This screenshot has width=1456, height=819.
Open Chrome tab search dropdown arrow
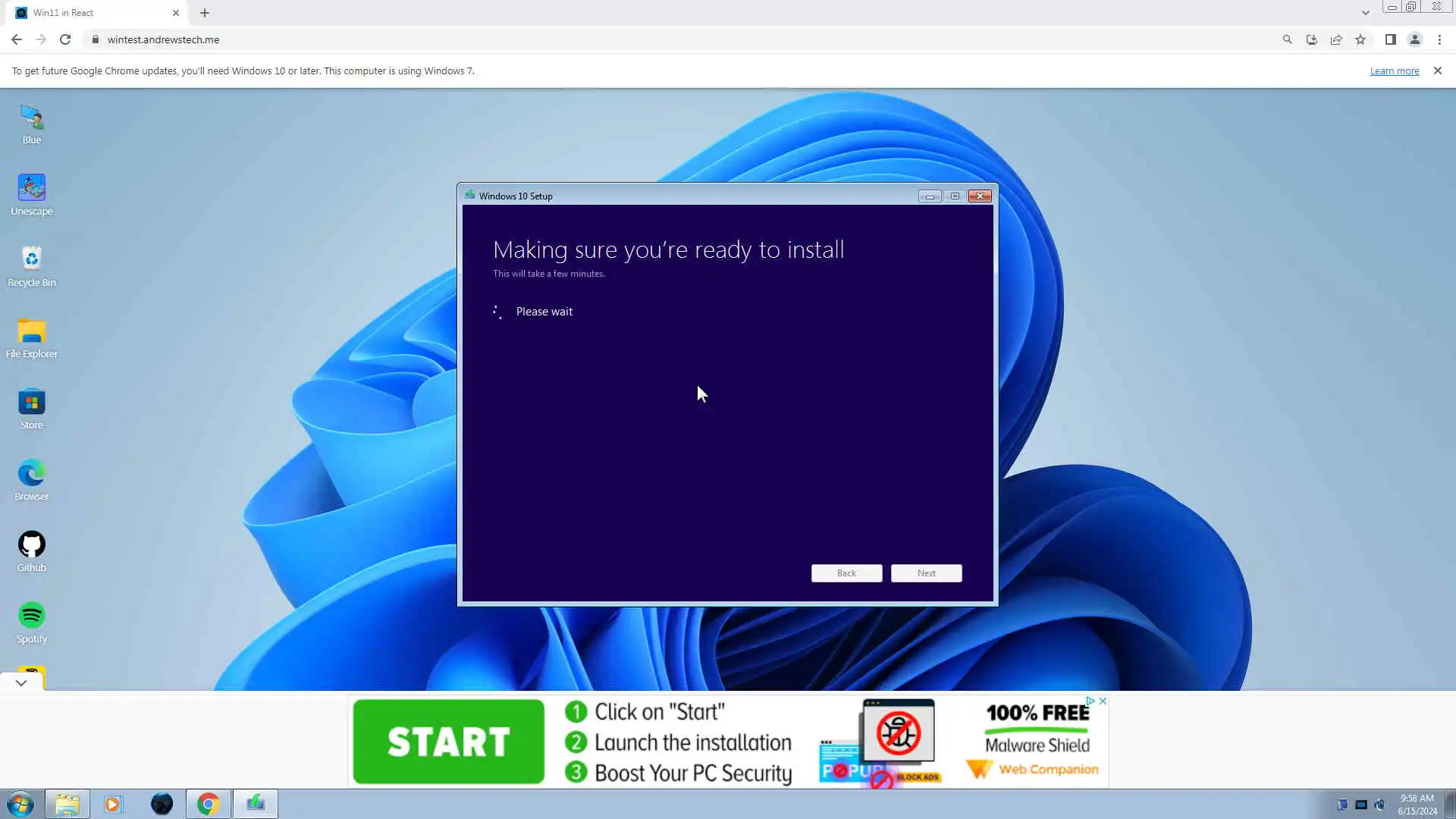click(1365, 13)
